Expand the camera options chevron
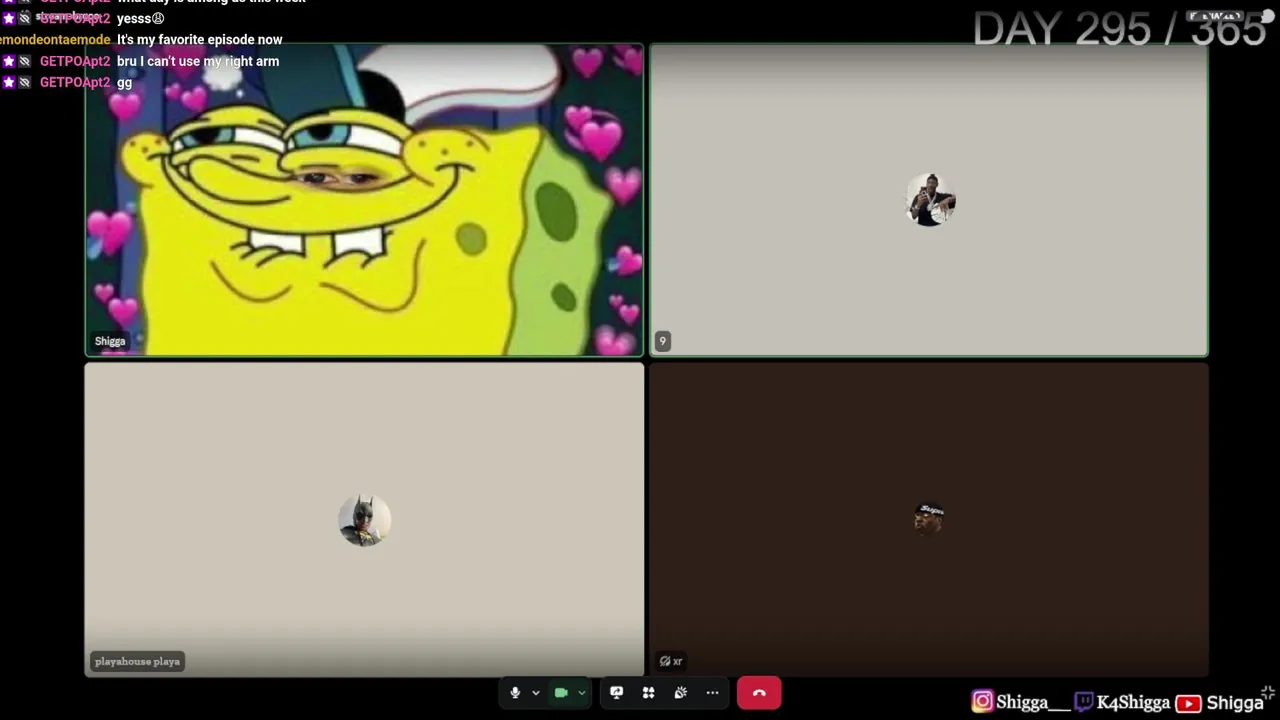 tap(581, 693)
